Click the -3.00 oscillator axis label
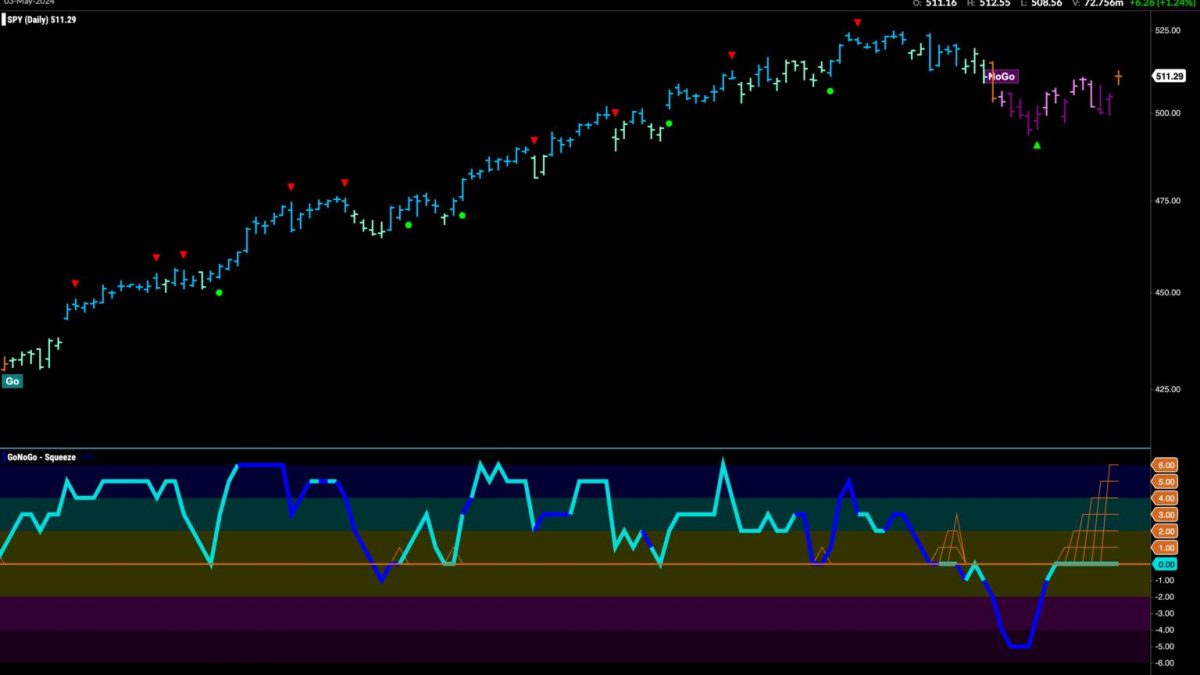 point(1166,614)
